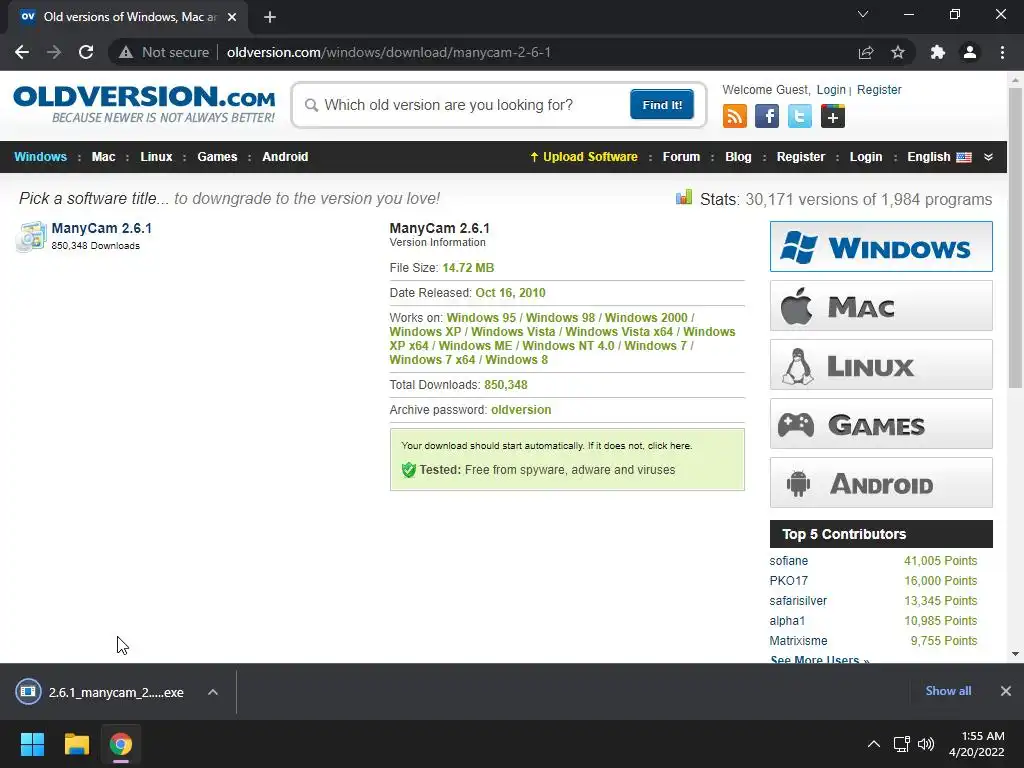Click here to start download manually

click(x=669, y=446)
